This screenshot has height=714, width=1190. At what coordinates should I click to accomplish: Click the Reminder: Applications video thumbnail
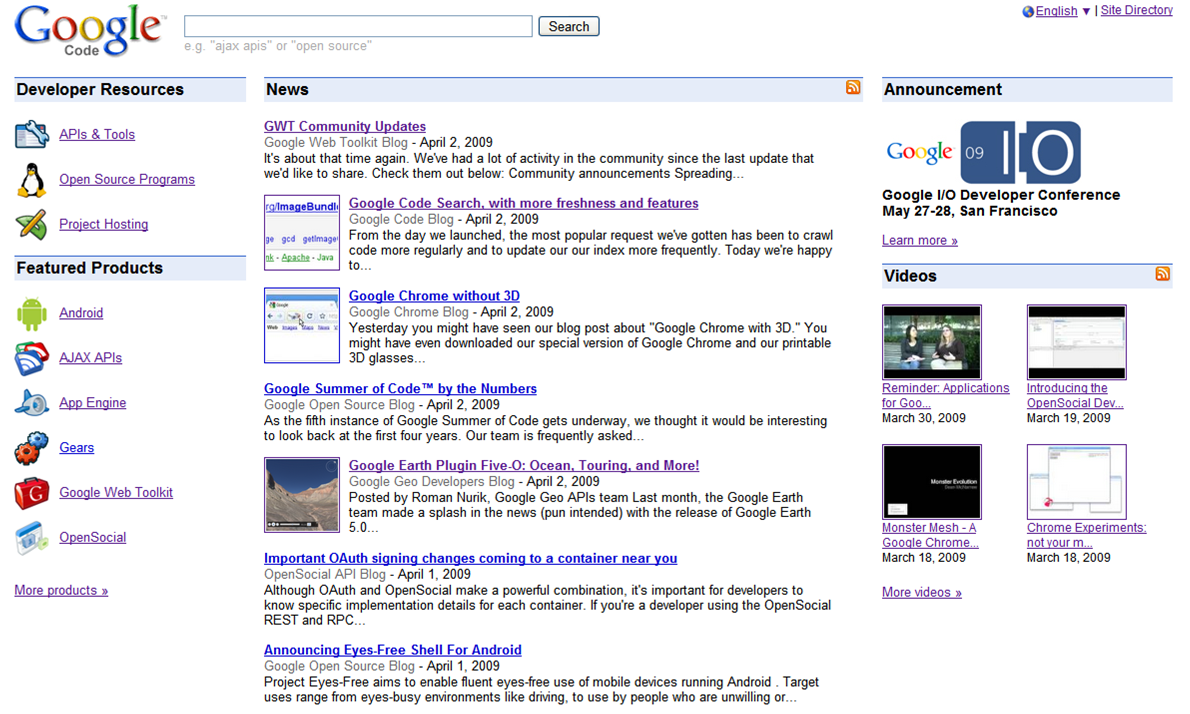[931, 342]
